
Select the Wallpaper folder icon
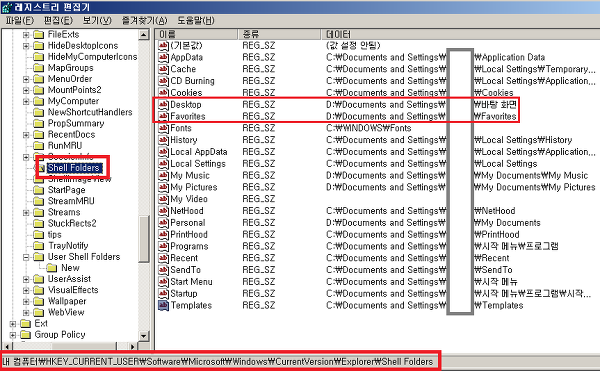39,301
